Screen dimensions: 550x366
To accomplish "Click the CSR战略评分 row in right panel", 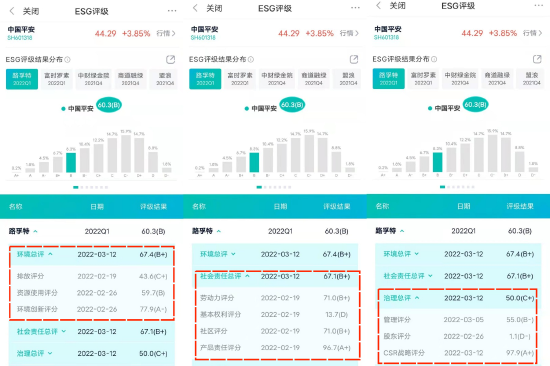I will (458, 353).
